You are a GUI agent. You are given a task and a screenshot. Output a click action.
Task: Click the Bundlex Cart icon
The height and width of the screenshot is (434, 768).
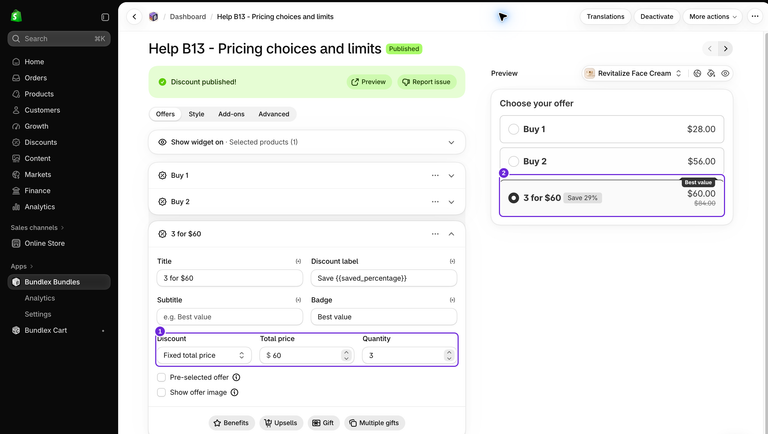point(16,331)
